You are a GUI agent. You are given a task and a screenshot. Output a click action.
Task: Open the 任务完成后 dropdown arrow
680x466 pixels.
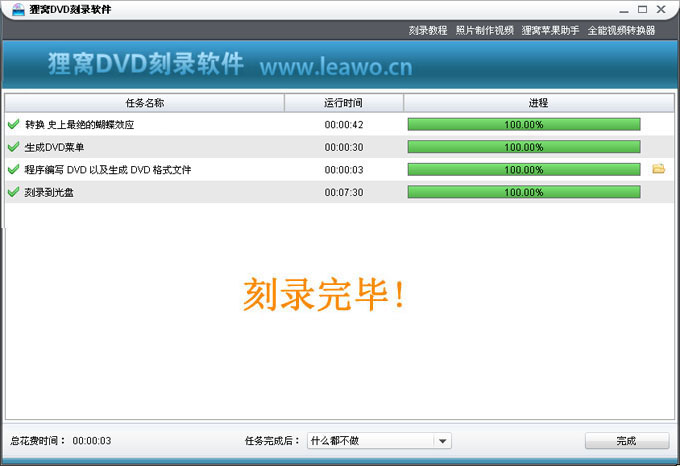tap(442, 441)
